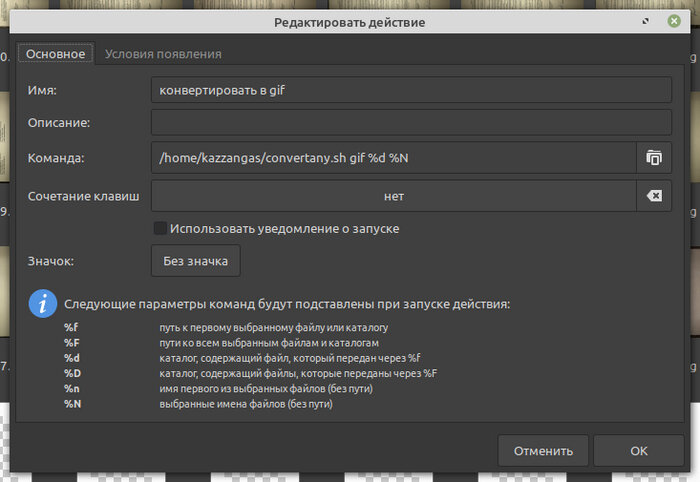This screenshot has height=482, width=700.
Task: Focus the empty Описание field
Action: click(411, 122)
